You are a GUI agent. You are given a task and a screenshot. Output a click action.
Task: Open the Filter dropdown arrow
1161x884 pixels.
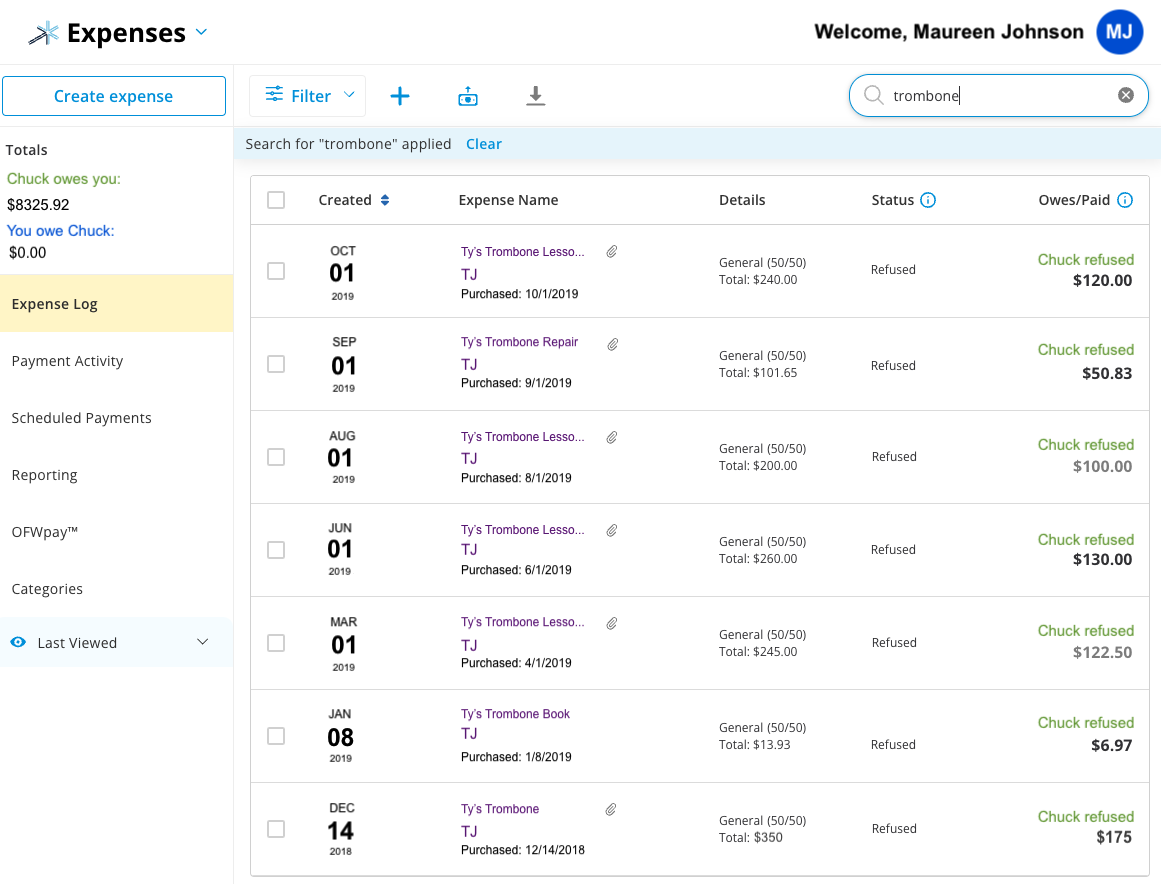[x=349, y=95]
